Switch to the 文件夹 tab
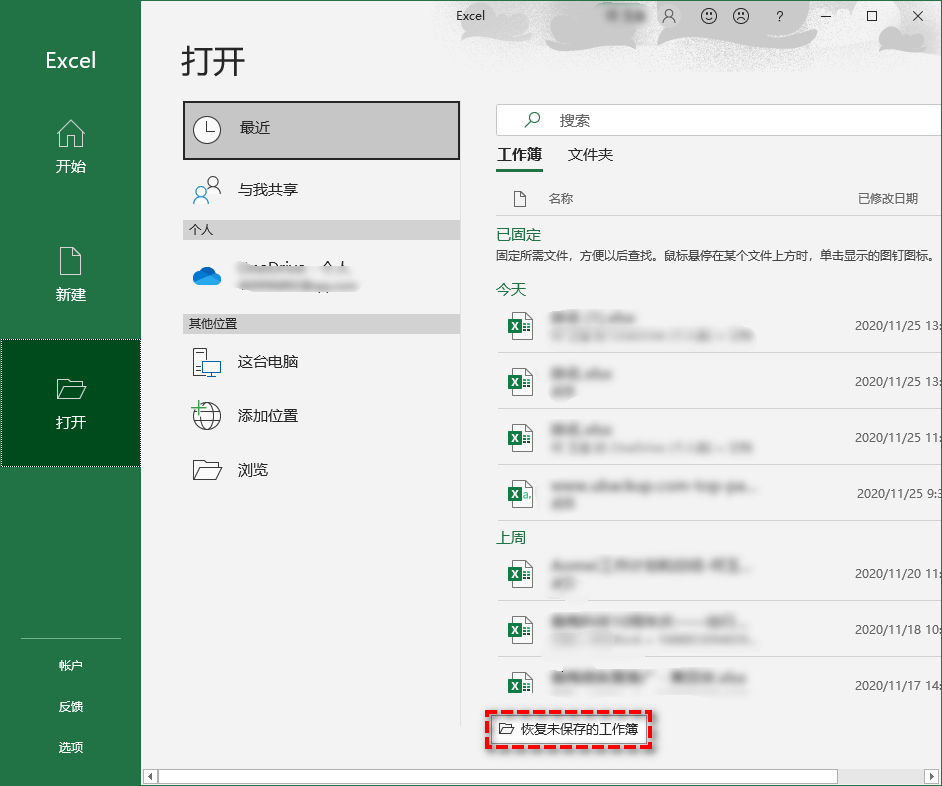 (x=590, y=155)
